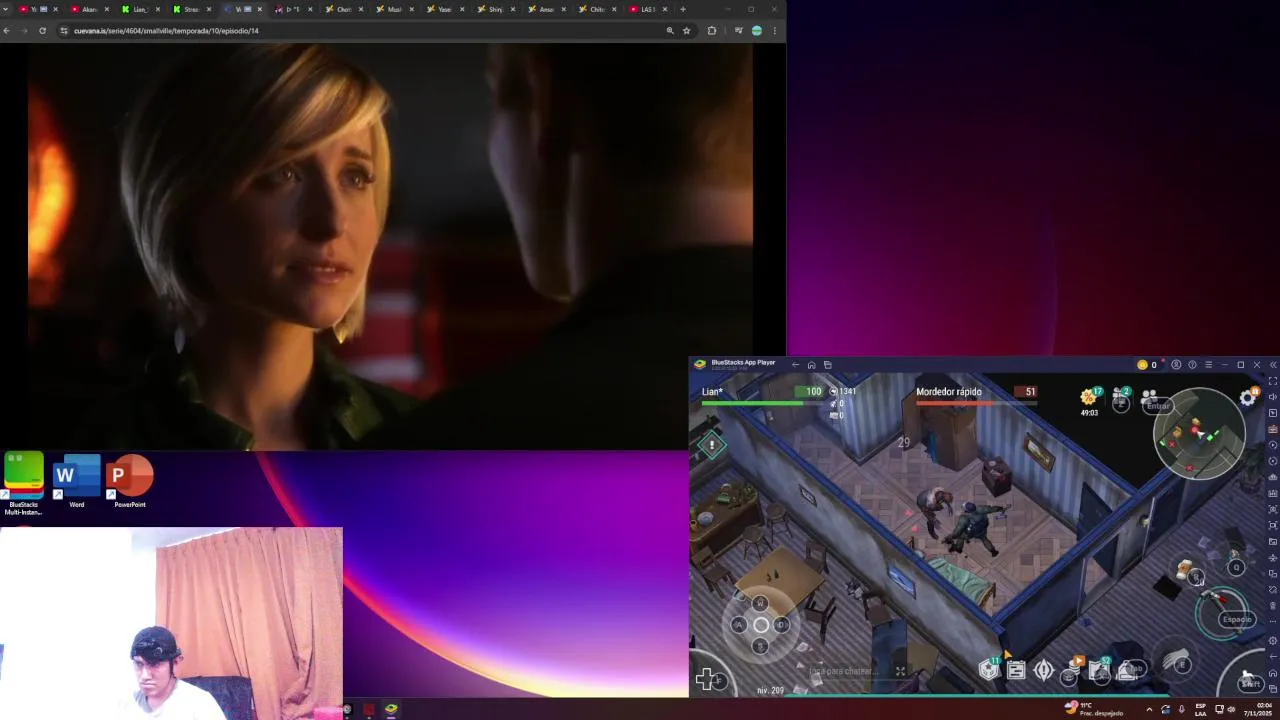This screenshot has height=720, width=1280.
Task: Click the Chrome reload button
Action: click(42, 31)
